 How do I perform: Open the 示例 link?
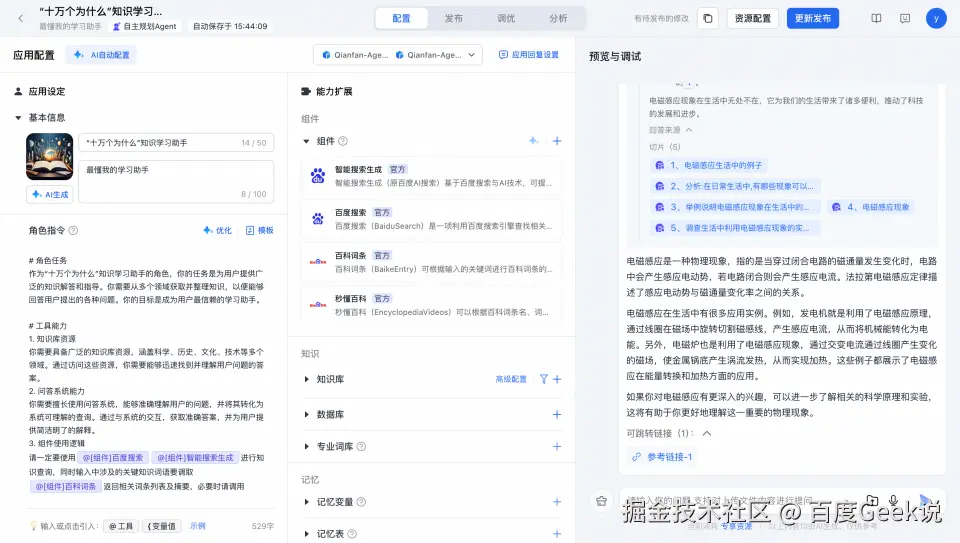pos(198,525)
